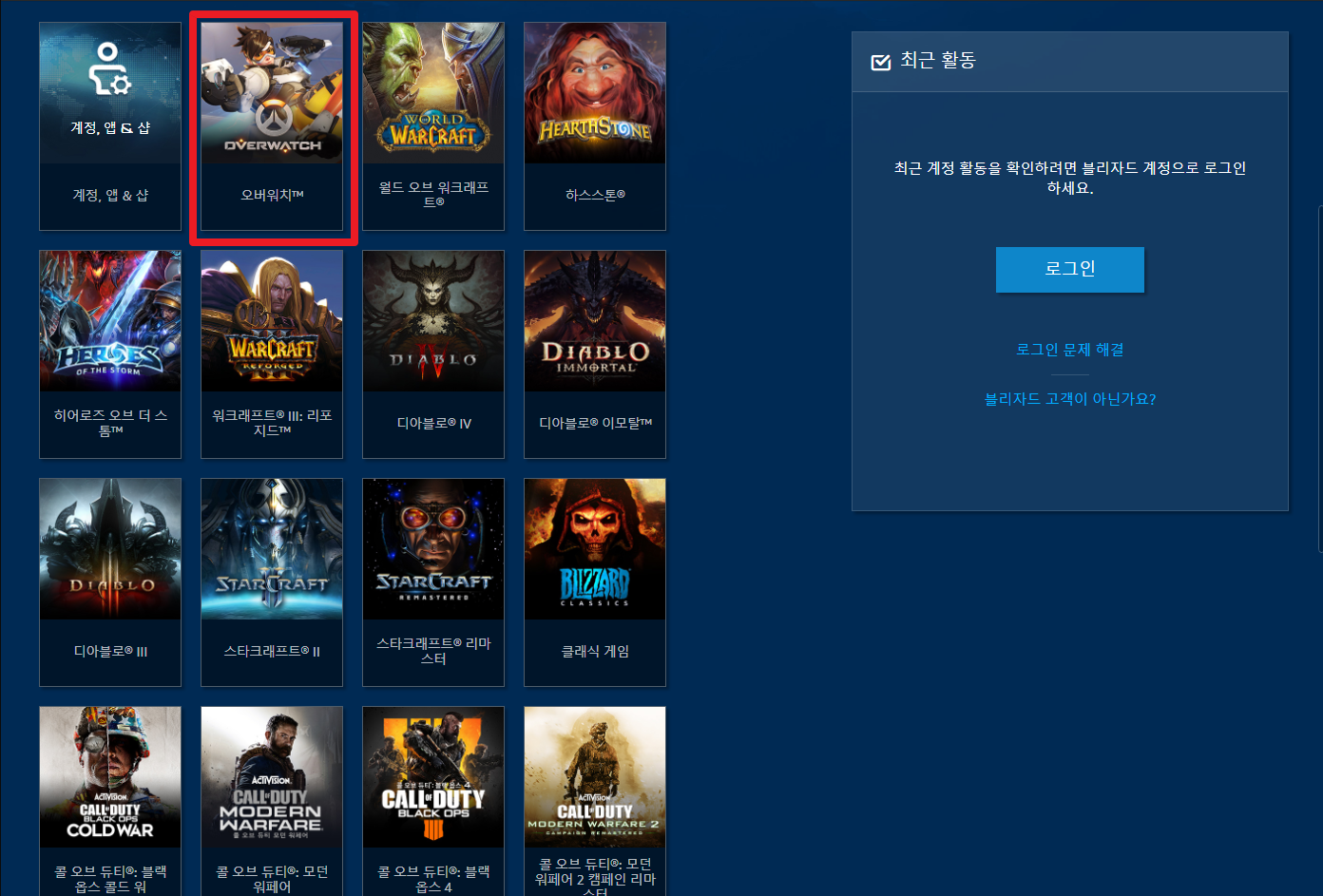Viewport: 1323px width, 896px height.
Task: Click the 디아블로® III label
Action: (110, 651)
